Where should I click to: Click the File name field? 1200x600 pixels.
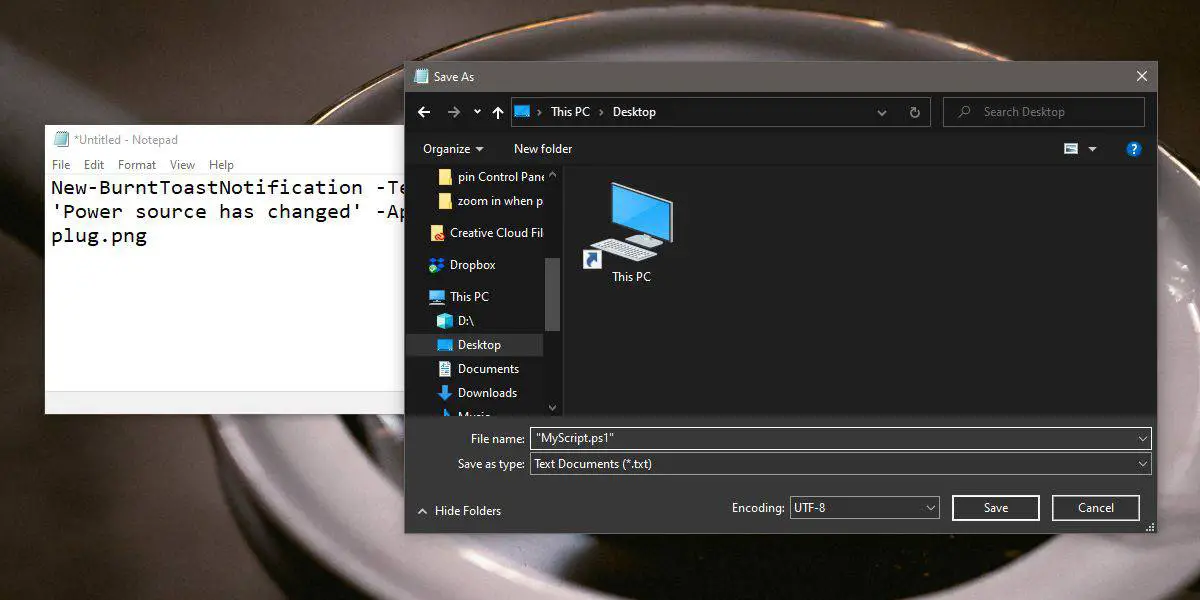pyautogui.click(x=832, y=438)
